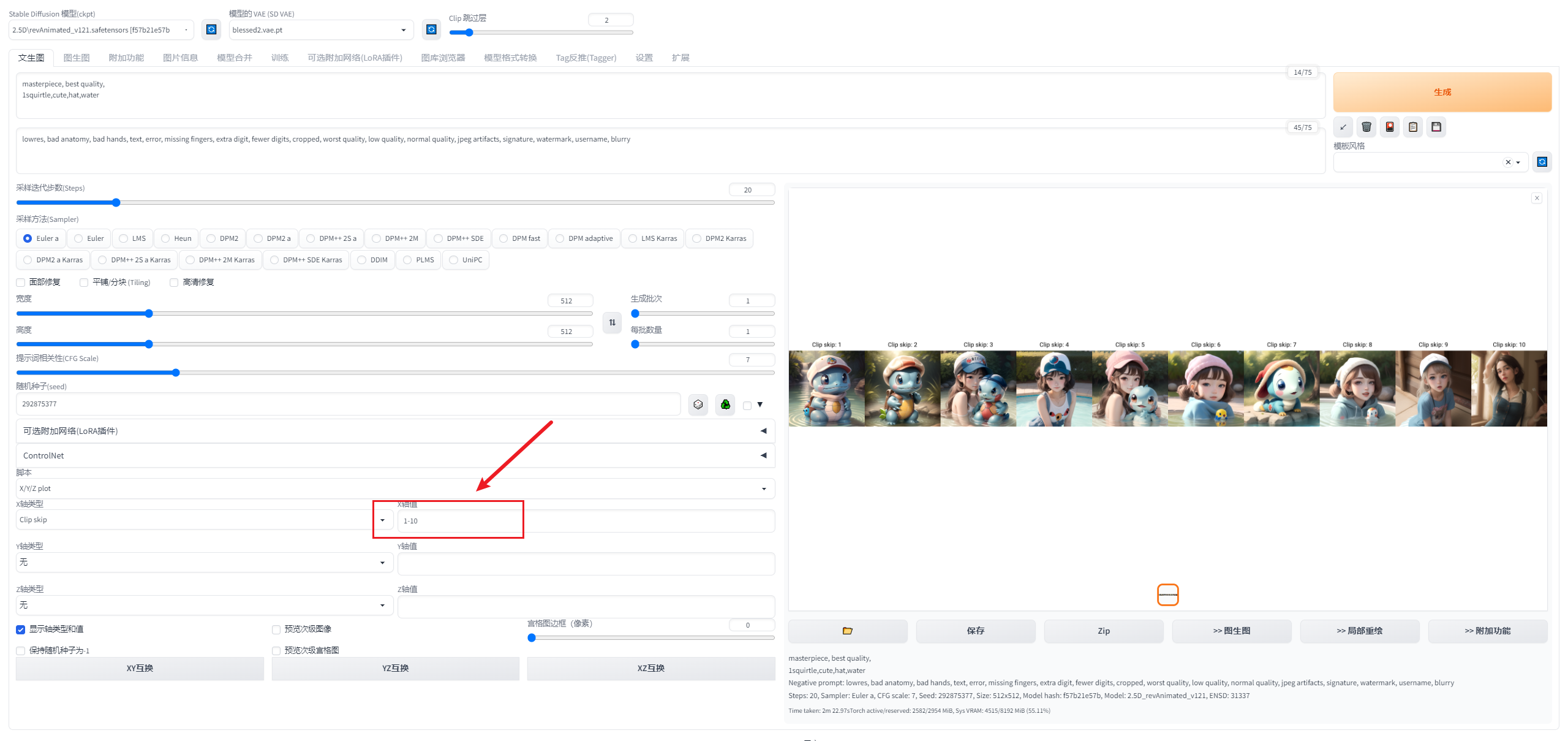Click the Clip skip 7 thumbnail
1568x741 pixels.
pos(1281,389)
